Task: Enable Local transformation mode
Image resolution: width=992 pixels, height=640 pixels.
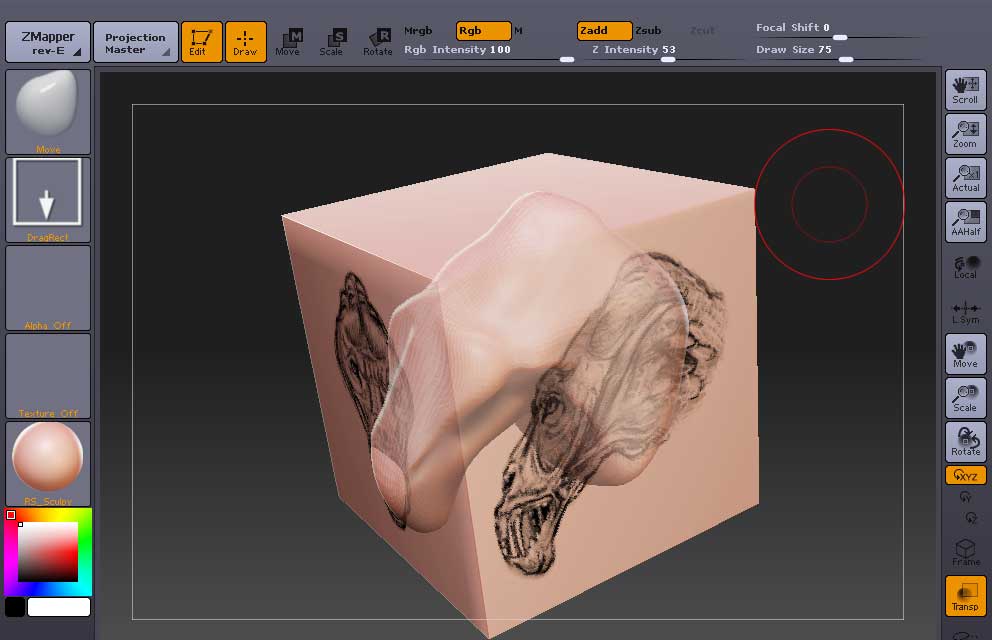Action: click(965, 266)
